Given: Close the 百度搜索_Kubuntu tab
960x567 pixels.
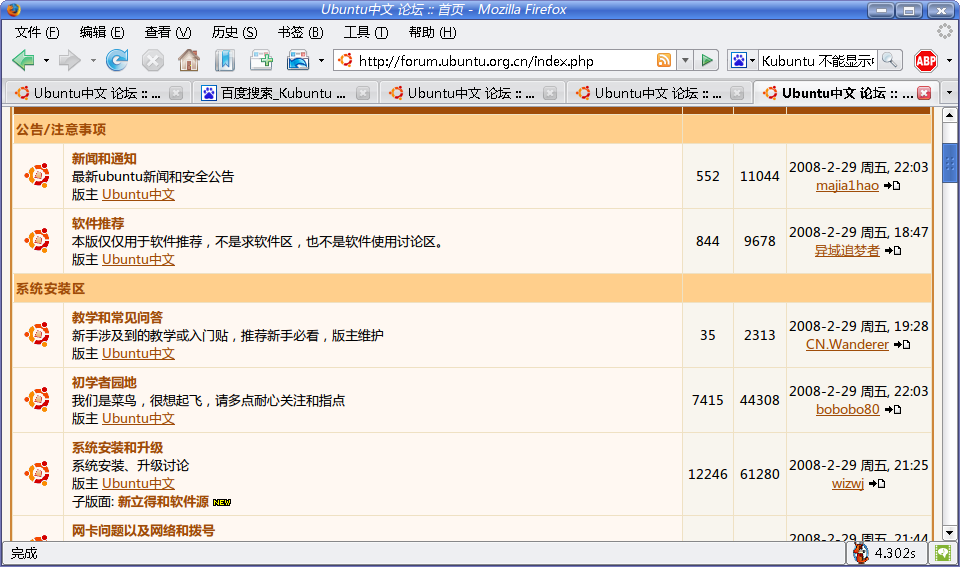Looking at the screenshot, I should [x=362, y=92].
